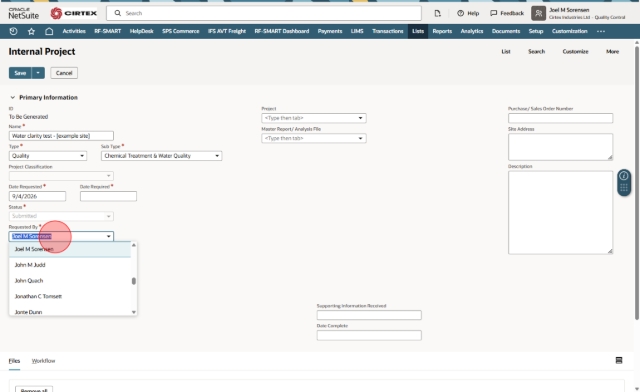Open the more menus ellipsis icon

pyautogui.click(x=601, y=31)
